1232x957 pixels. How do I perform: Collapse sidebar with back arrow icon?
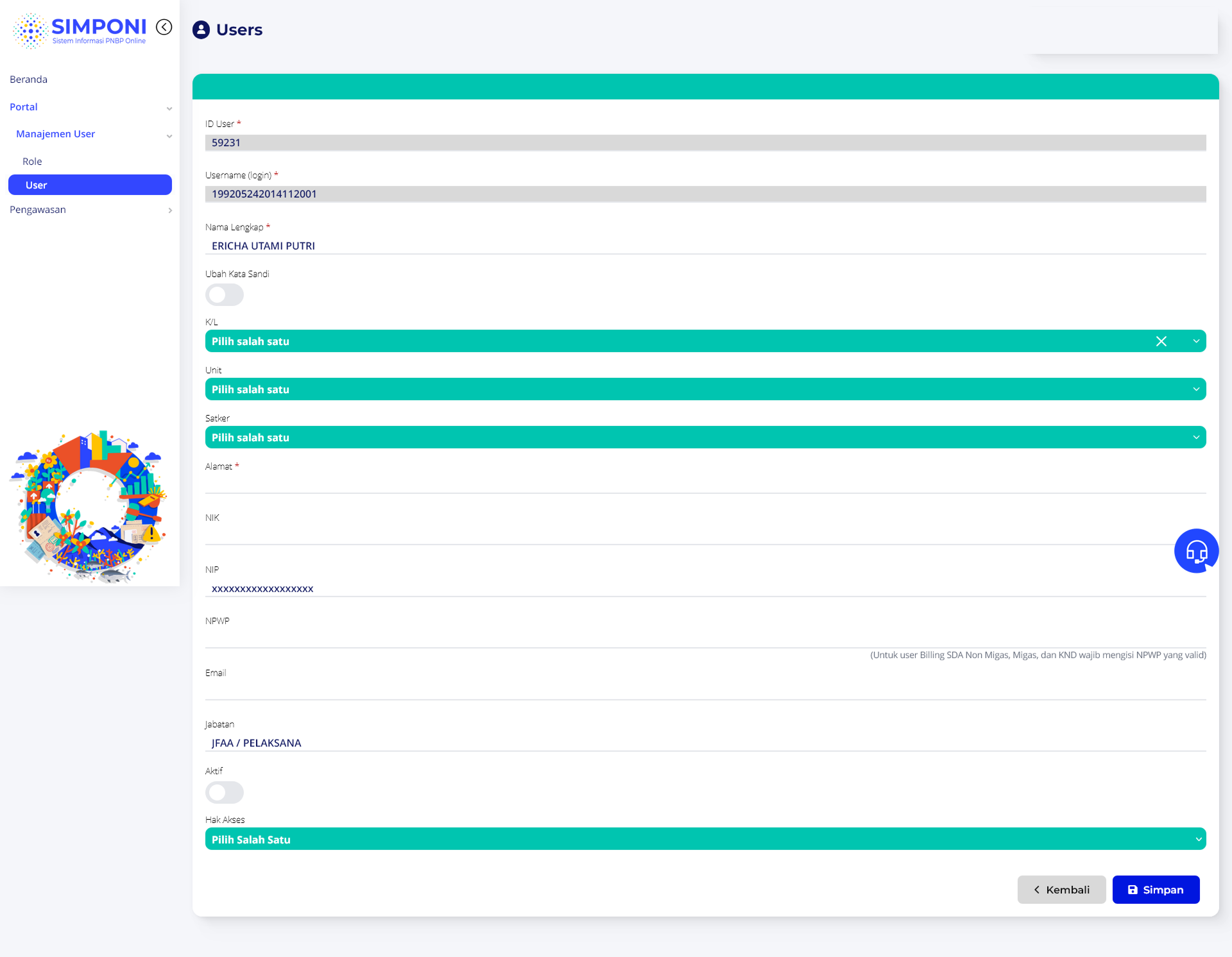coord(164,27)
